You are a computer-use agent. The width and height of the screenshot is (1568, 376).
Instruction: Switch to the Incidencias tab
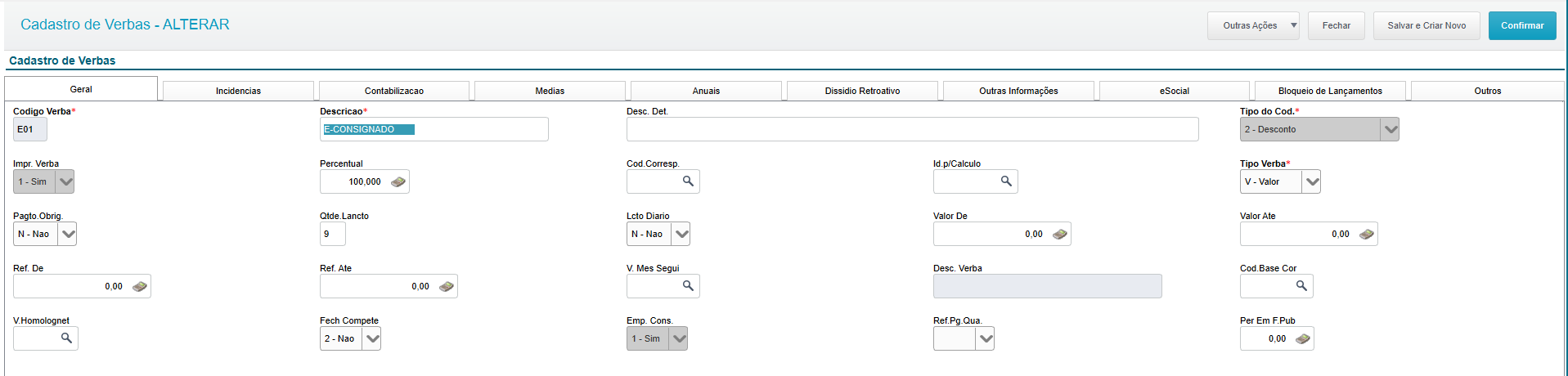coord(238,91)
